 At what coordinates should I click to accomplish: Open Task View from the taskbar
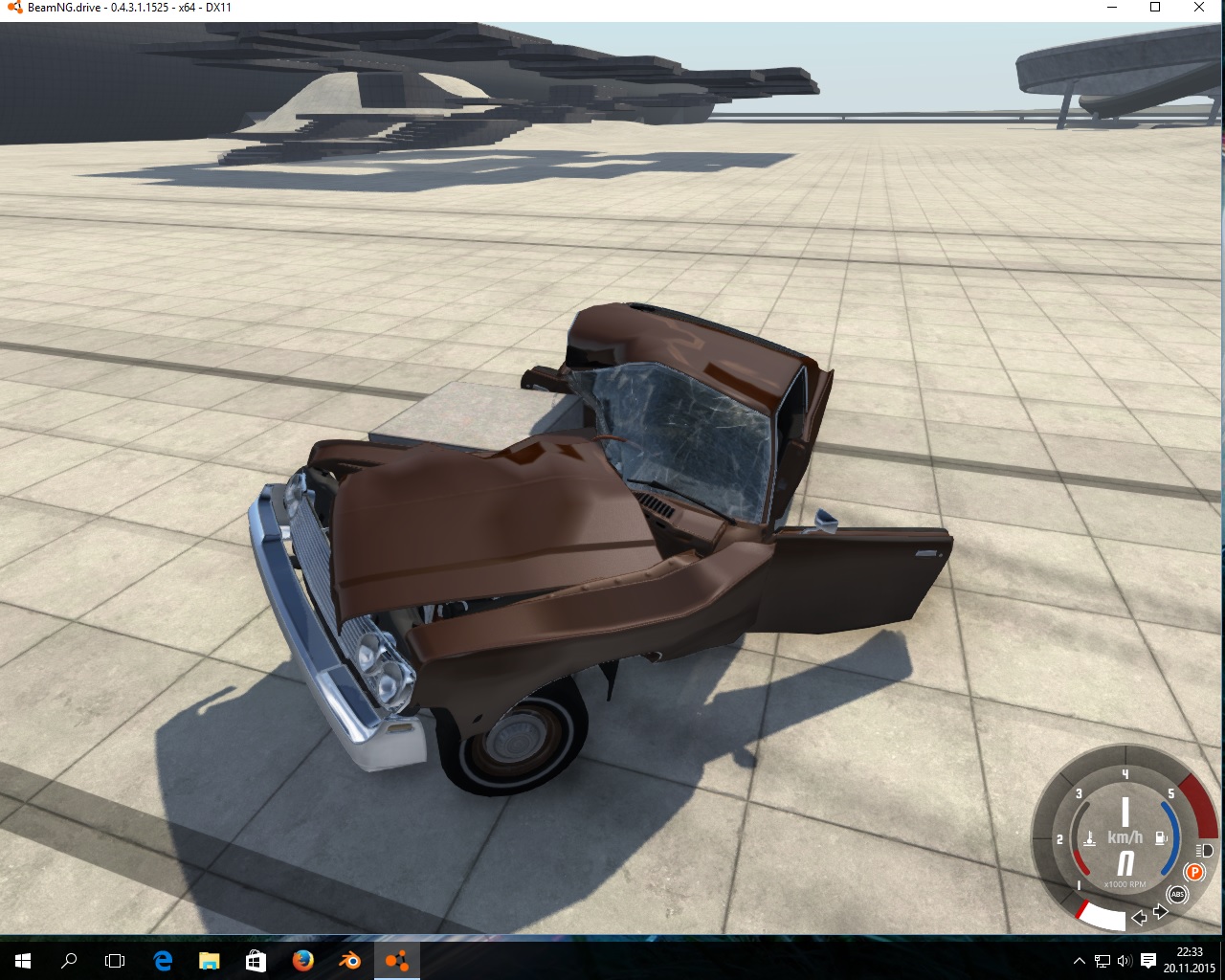115,960
